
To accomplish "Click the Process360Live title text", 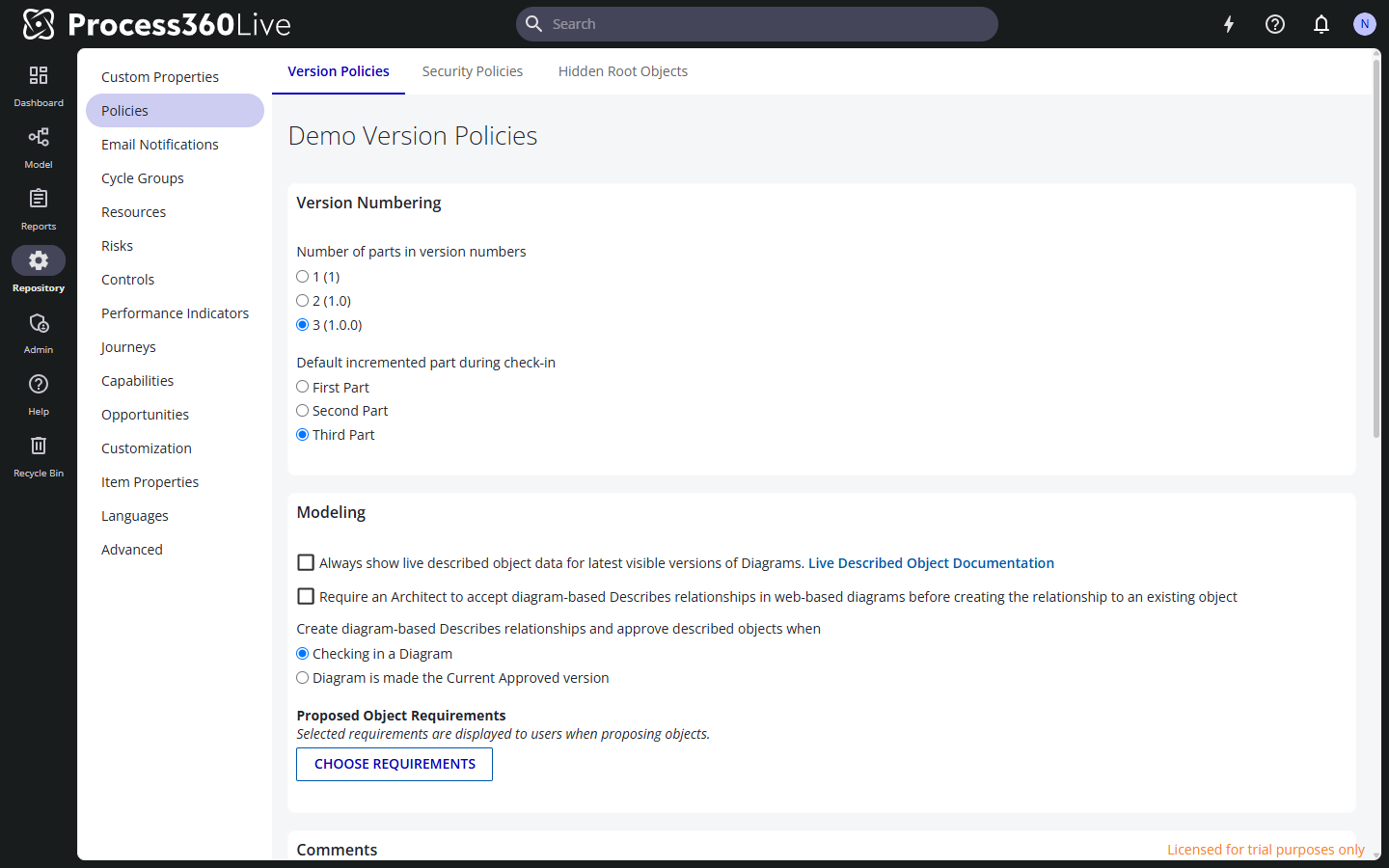I will click(x=179, y=24).
